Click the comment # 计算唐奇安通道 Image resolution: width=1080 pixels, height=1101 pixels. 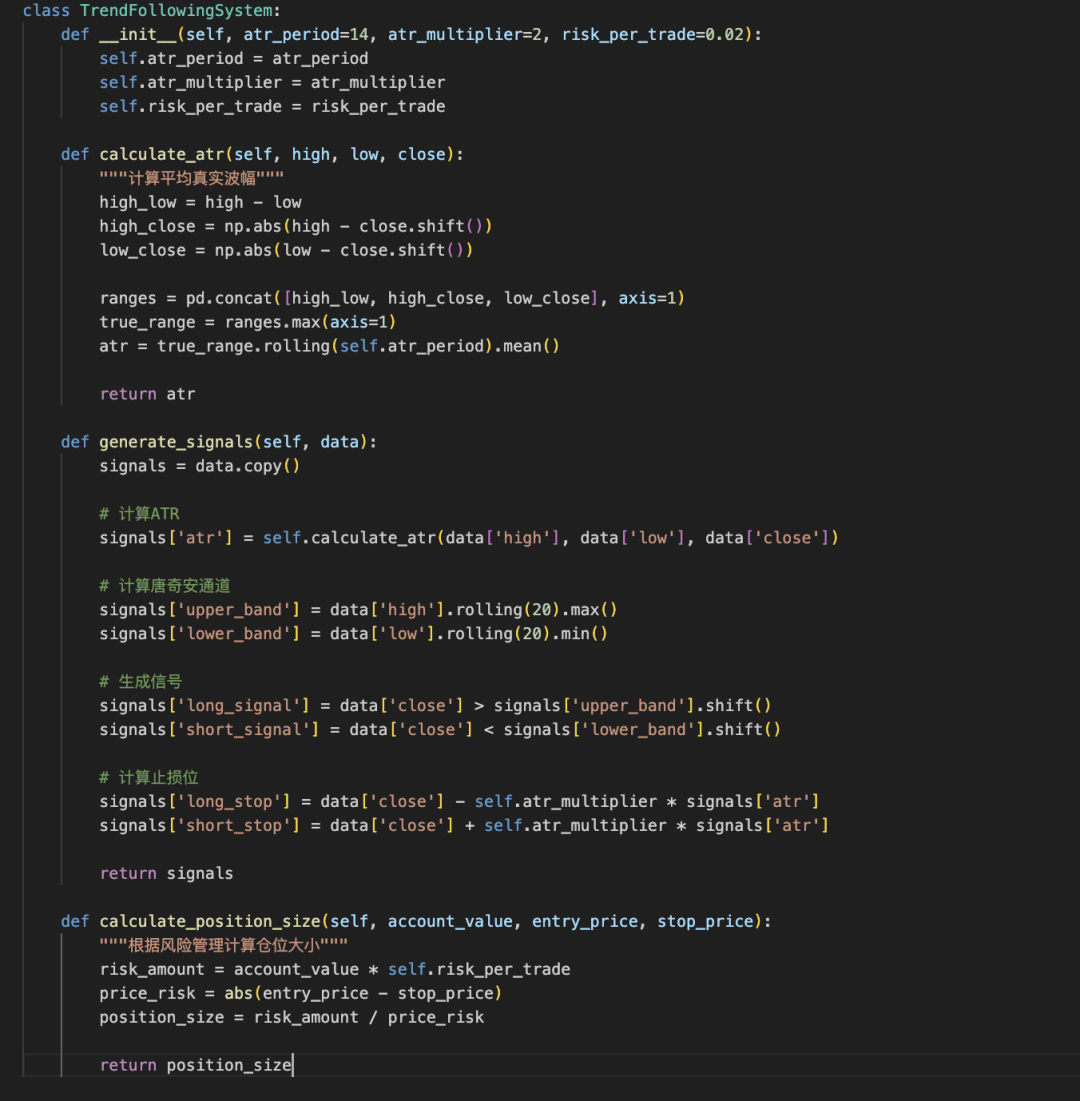(165, 586)
